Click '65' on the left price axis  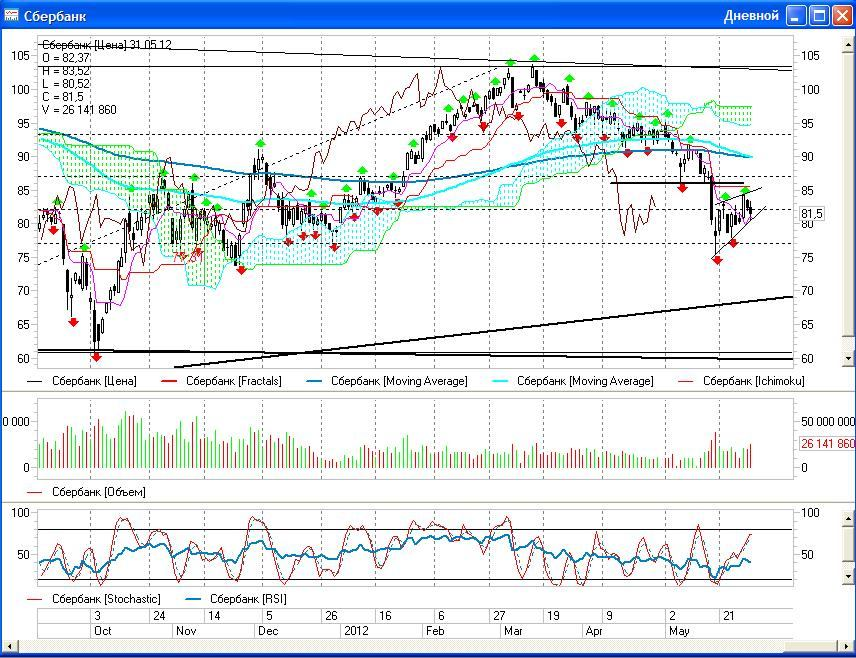click(x=23, y=324)
